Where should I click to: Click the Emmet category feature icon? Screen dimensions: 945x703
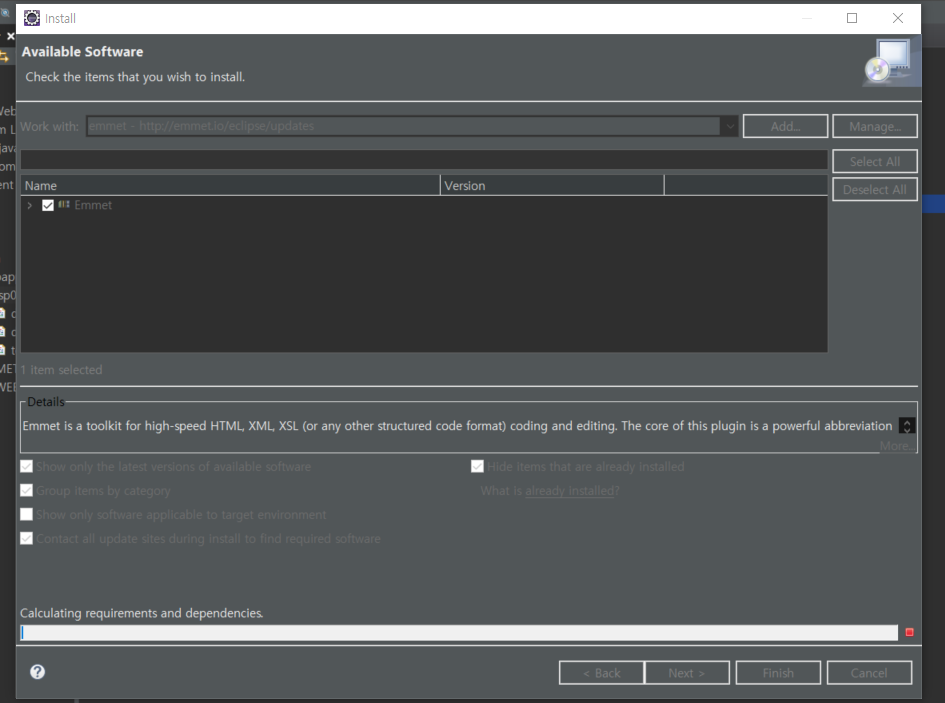[64, 204]
